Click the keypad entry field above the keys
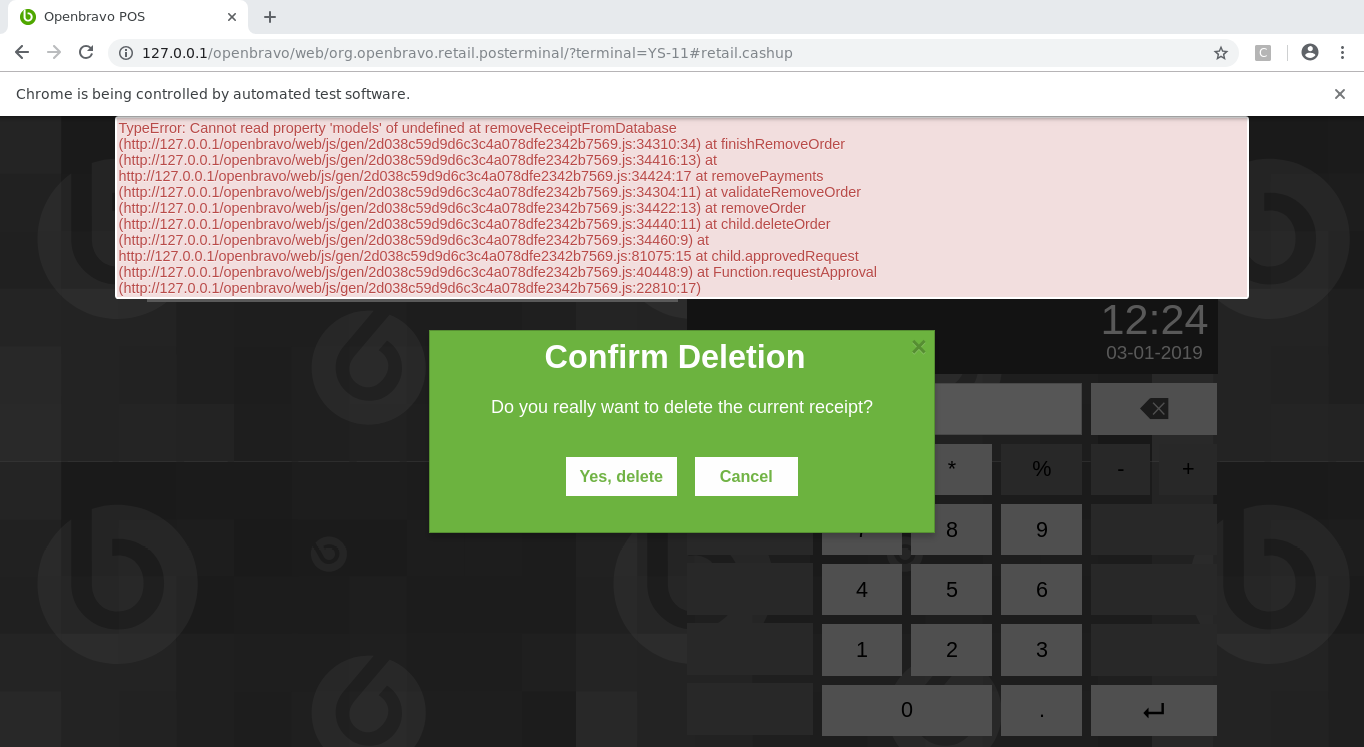 coord(1008,409)
